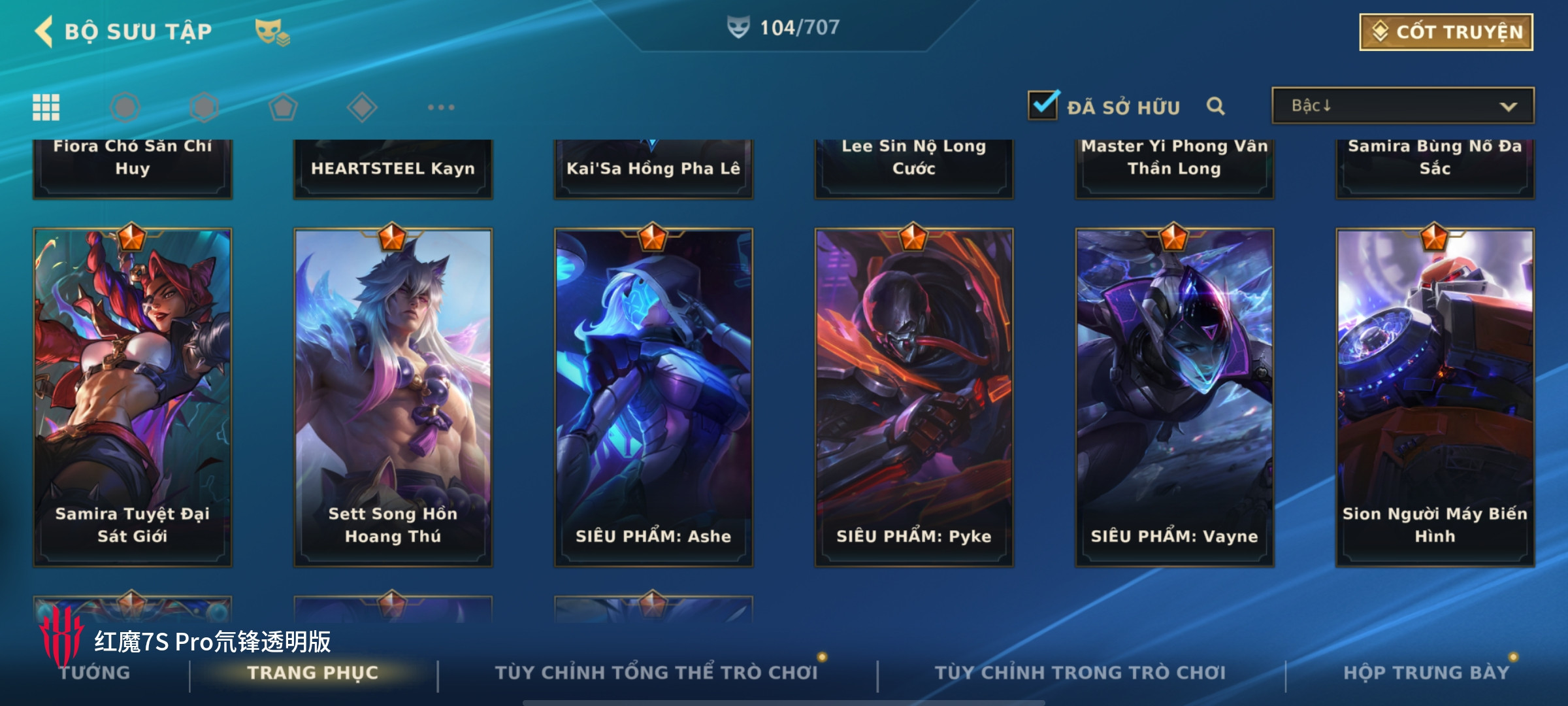Open the HEARTSTEEL Kayn skin card

[x=393, y=169]
